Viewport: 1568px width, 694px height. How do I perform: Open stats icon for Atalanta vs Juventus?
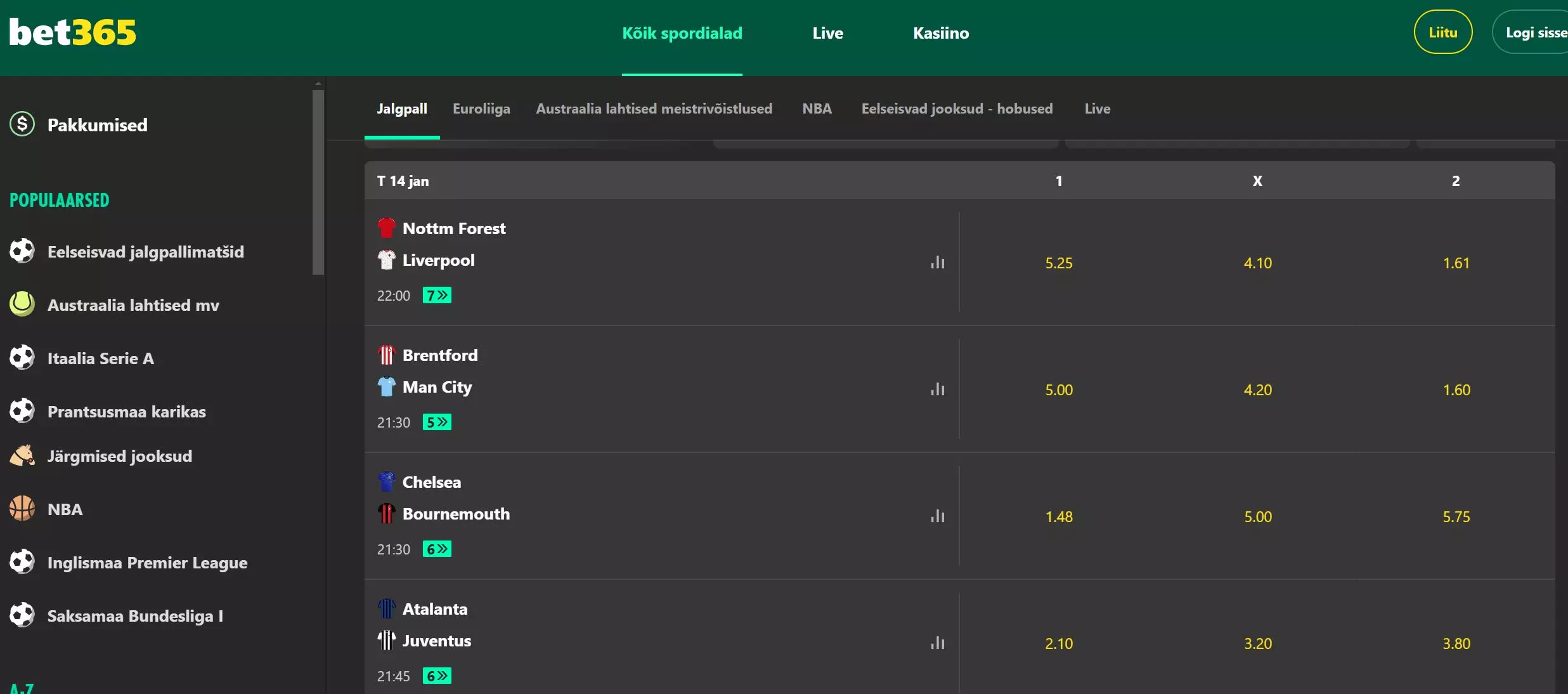point(938,643)
